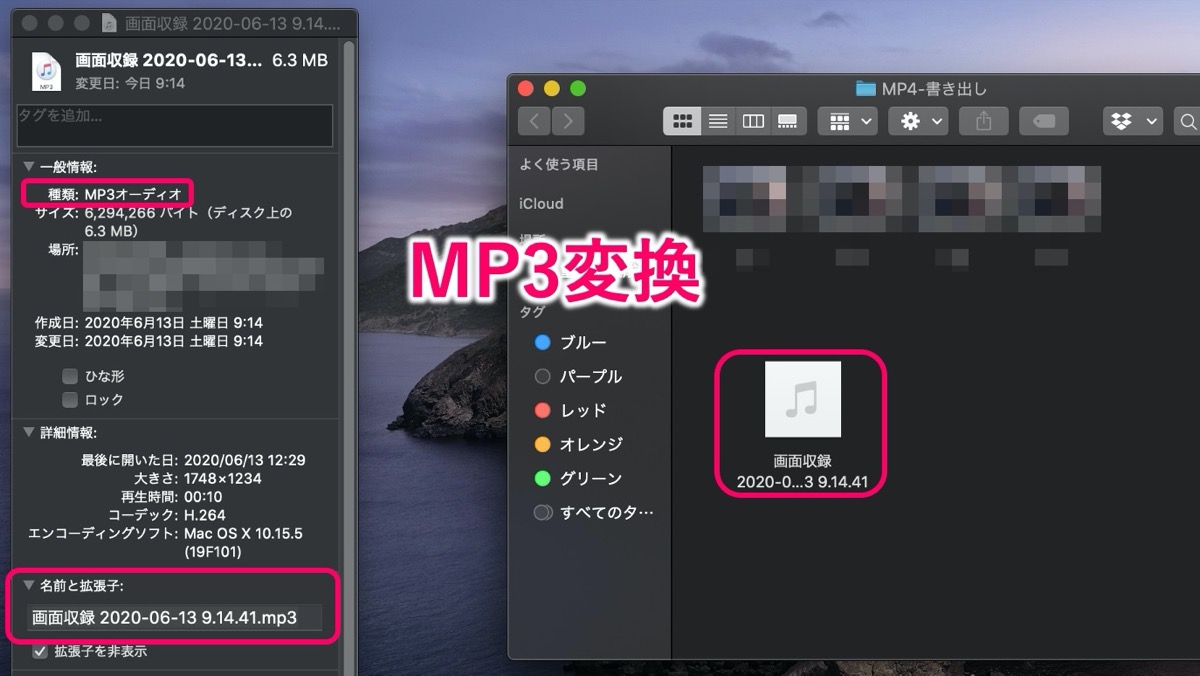The height and width of the screenshot is (676, 1200).
Task: Click the Finder back navigation arrow
Action: [535, 122]
